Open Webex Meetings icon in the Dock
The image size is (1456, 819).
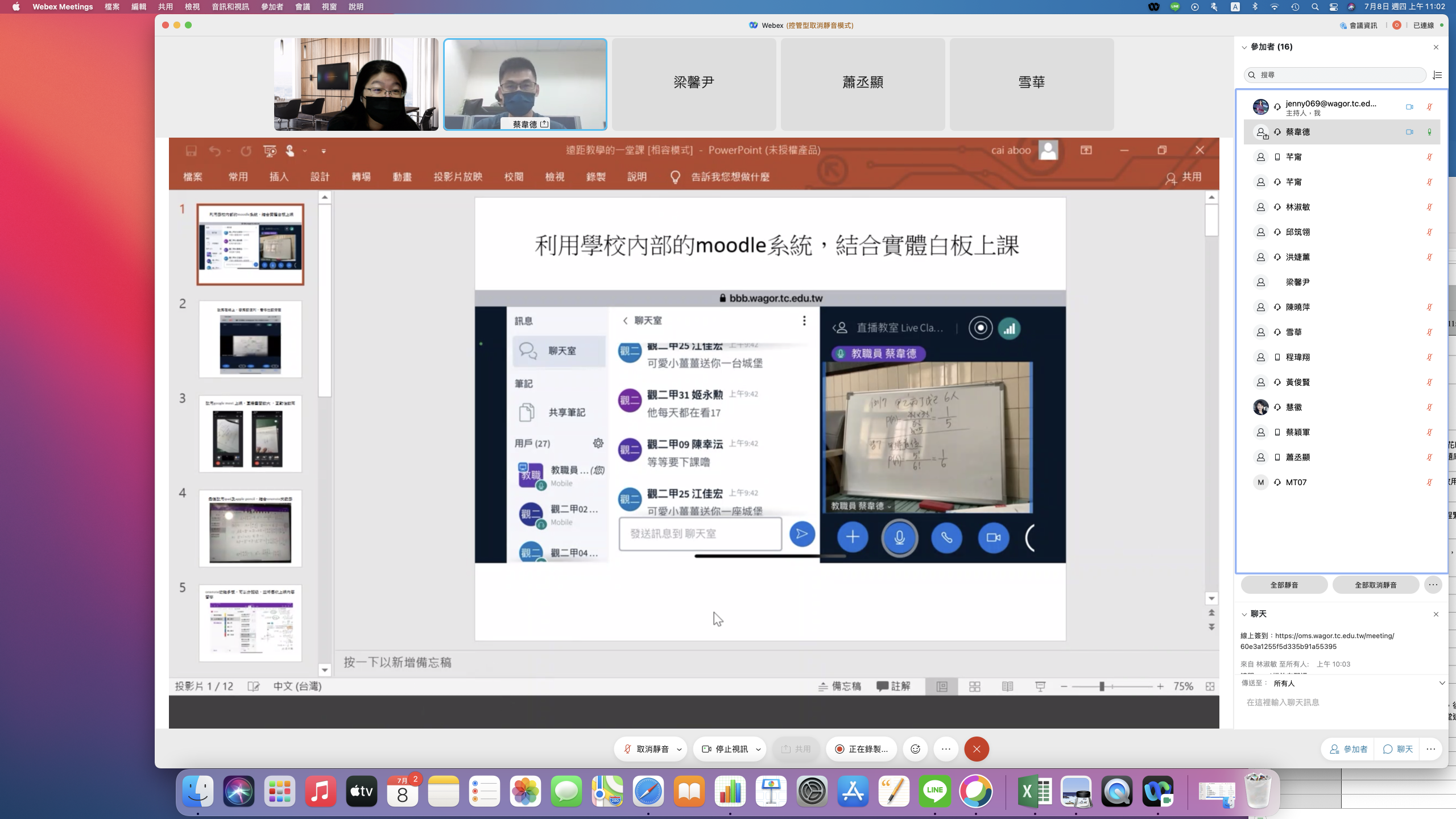(1157, 791)
